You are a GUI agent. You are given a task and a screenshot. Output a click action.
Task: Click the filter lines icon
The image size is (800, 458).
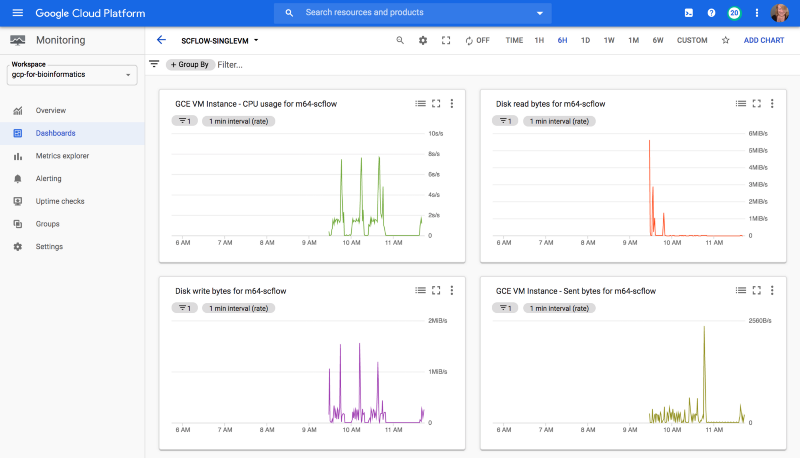[x=154, y=64]
